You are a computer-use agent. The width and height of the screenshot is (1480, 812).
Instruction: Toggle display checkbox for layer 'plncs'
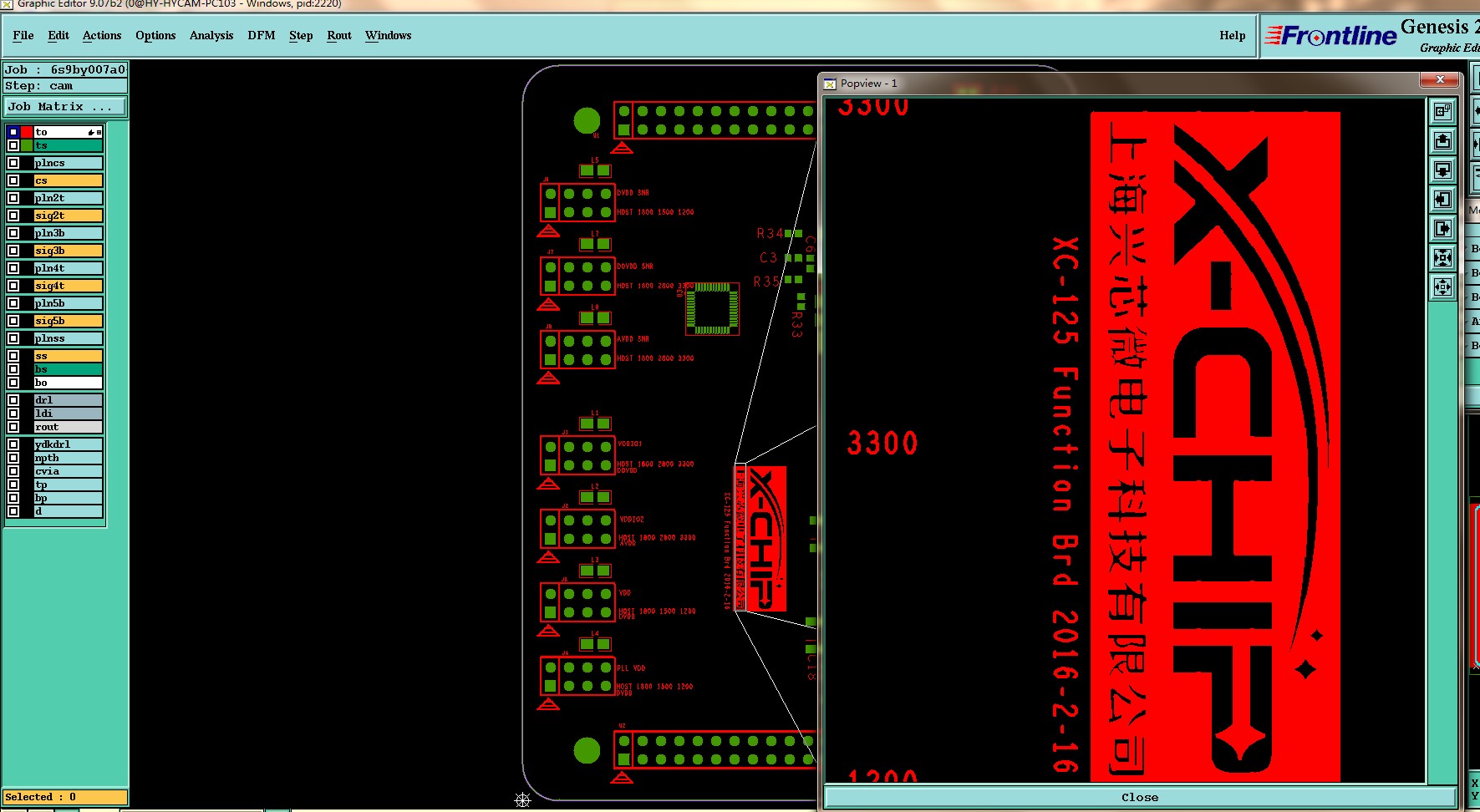pos(13,163)
